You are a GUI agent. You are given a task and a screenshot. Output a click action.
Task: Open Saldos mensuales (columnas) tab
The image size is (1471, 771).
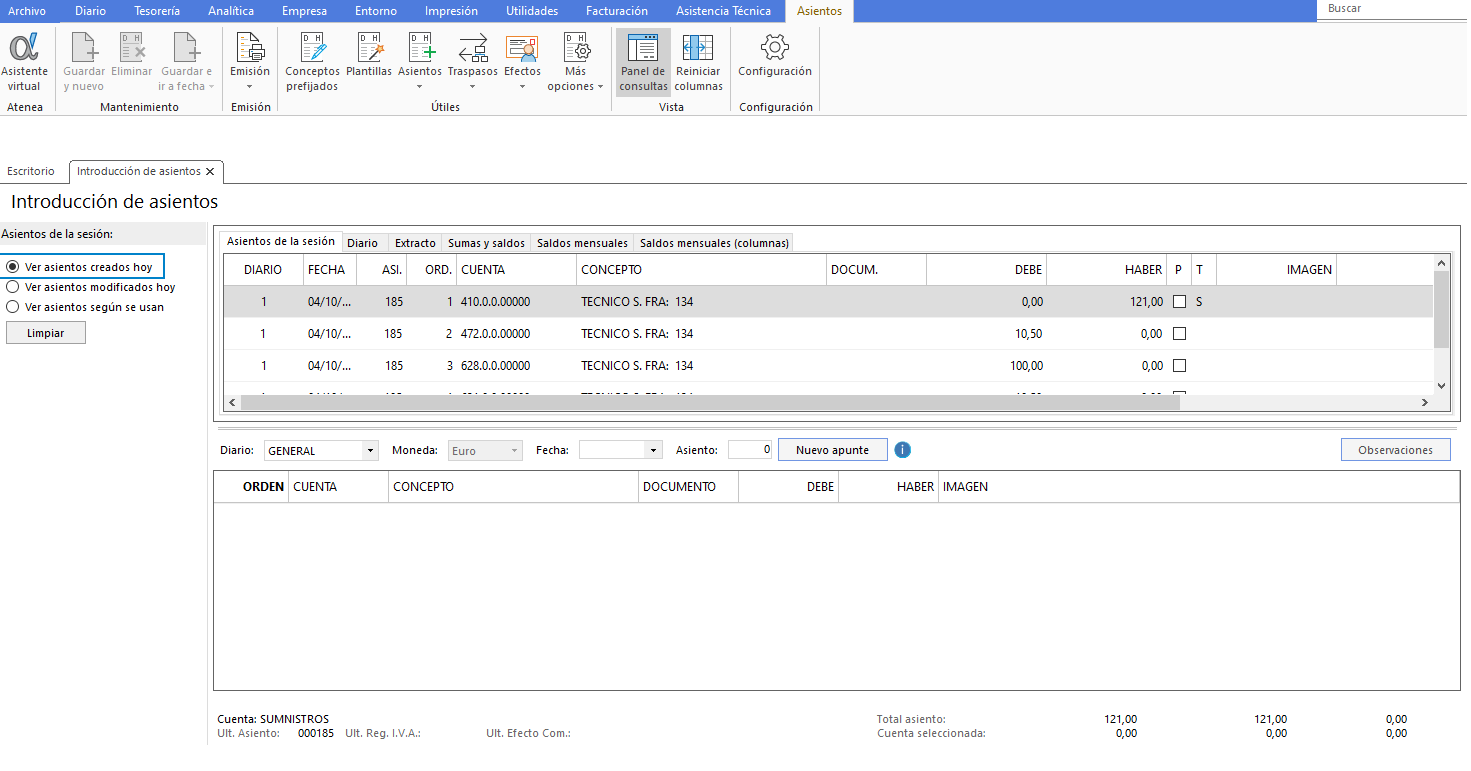click(714, 243)
